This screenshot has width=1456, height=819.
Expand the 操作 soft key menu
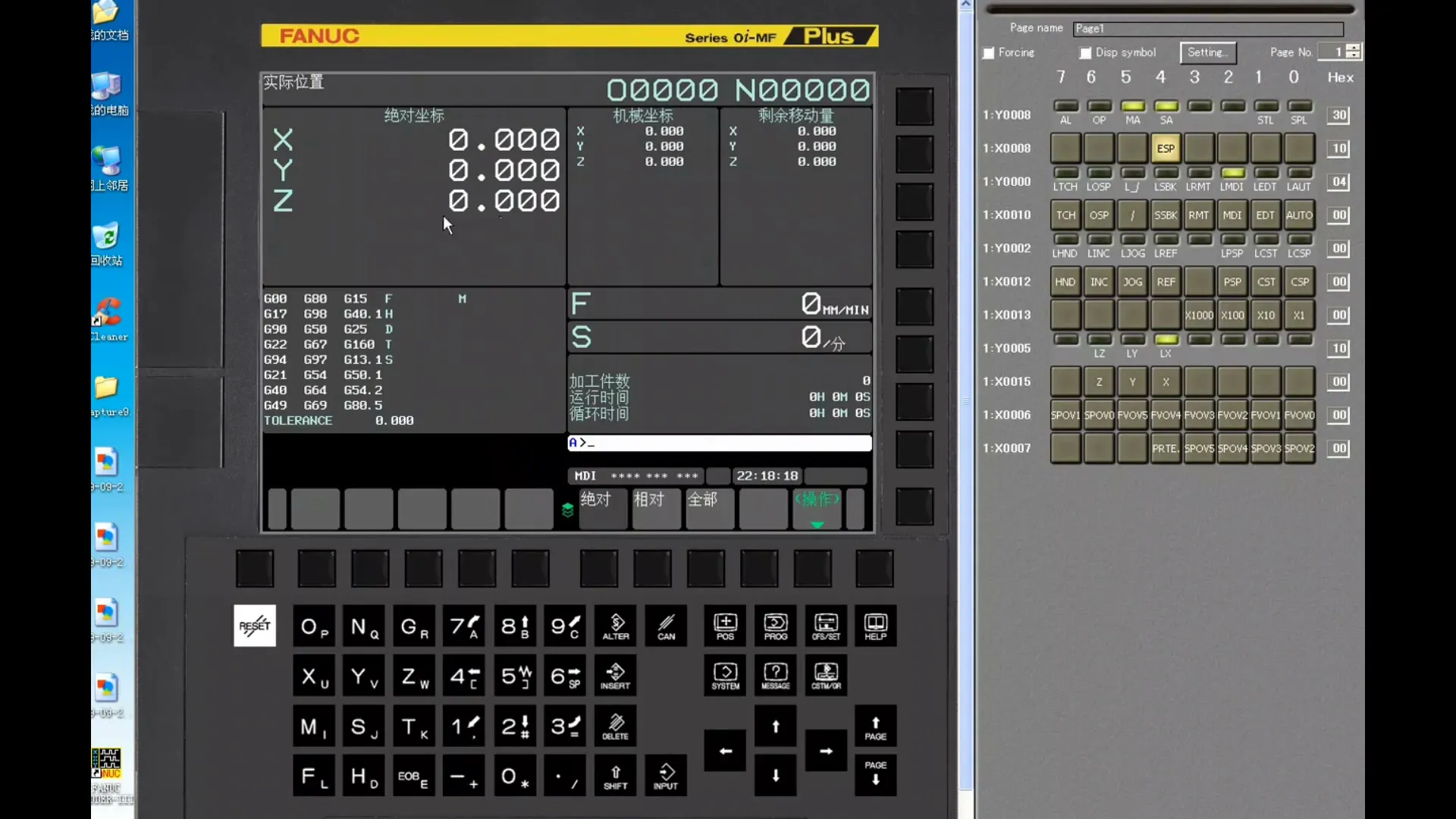817,507
